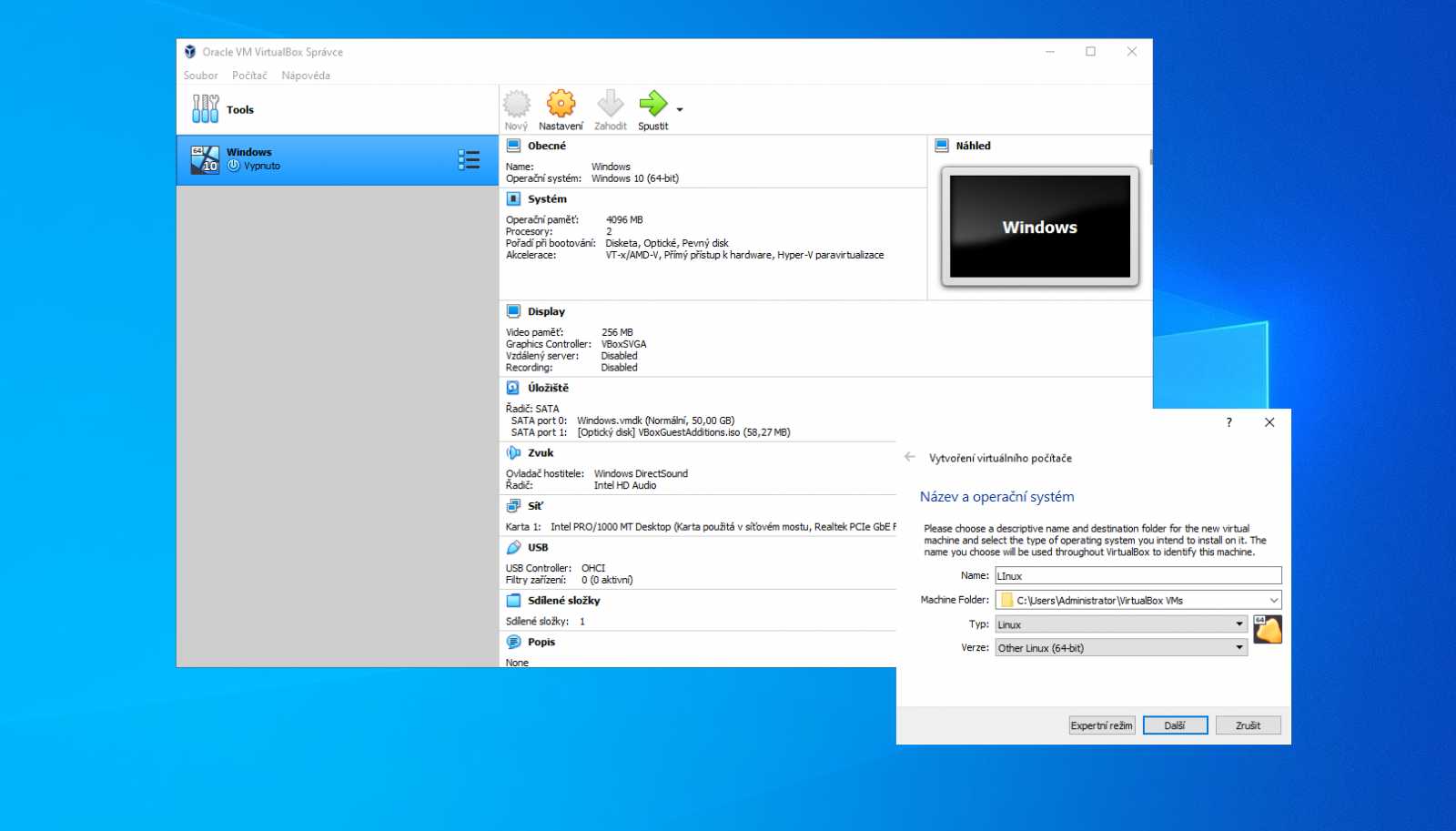Click the 4096 MB memory value
The height and width of the screenshot is (831, 1456).
click(624, 219)
